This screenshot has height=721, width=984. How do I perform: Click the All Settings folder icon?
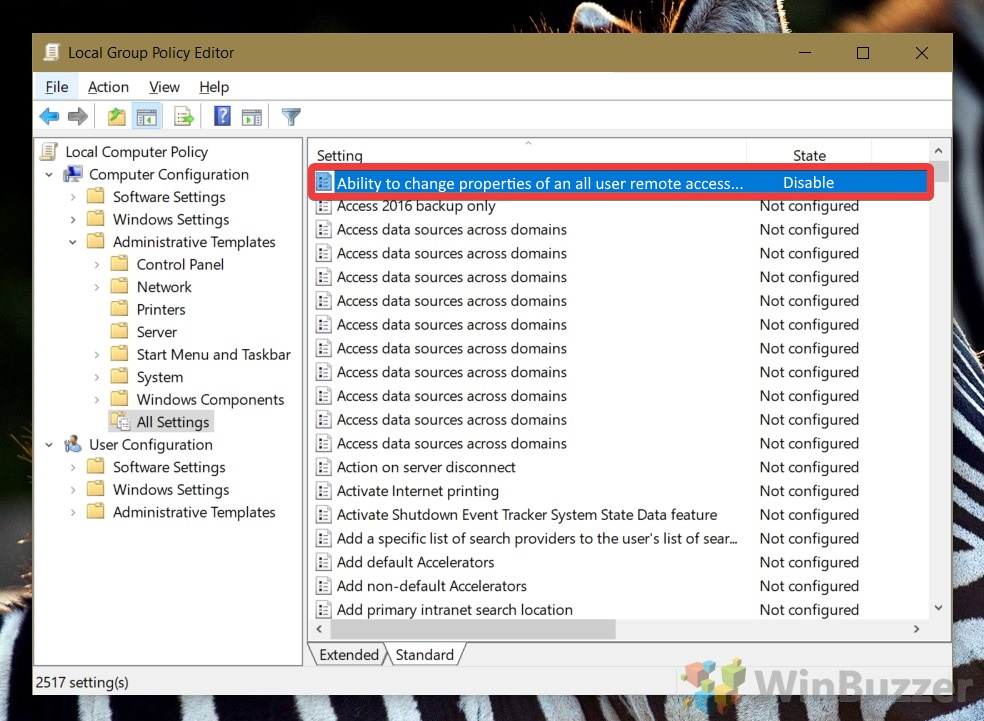point(120,421)
